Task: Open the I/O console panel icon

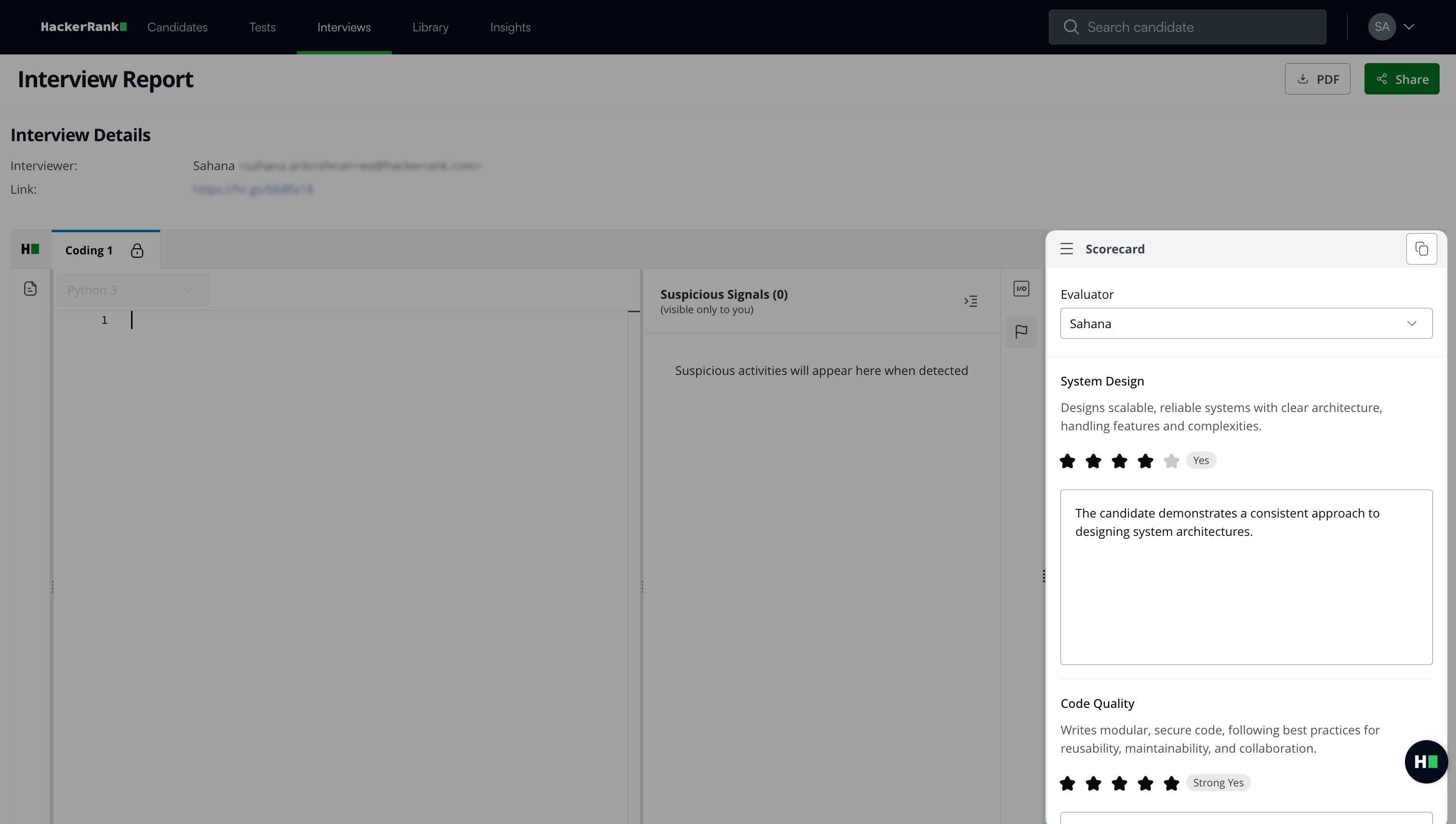Action: (x=1020, y=289)
